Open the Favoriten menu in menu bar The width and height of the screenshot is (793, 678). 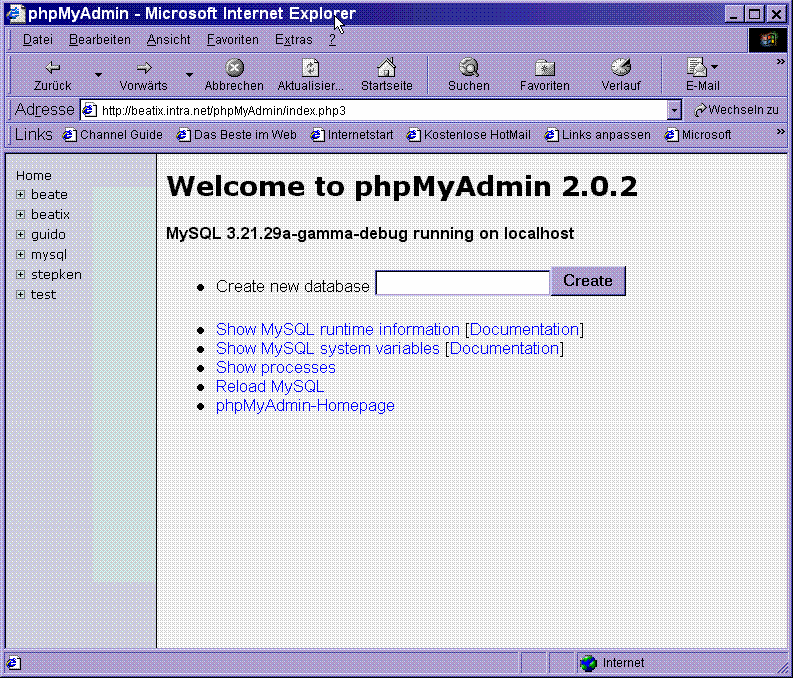coord(232,40)
